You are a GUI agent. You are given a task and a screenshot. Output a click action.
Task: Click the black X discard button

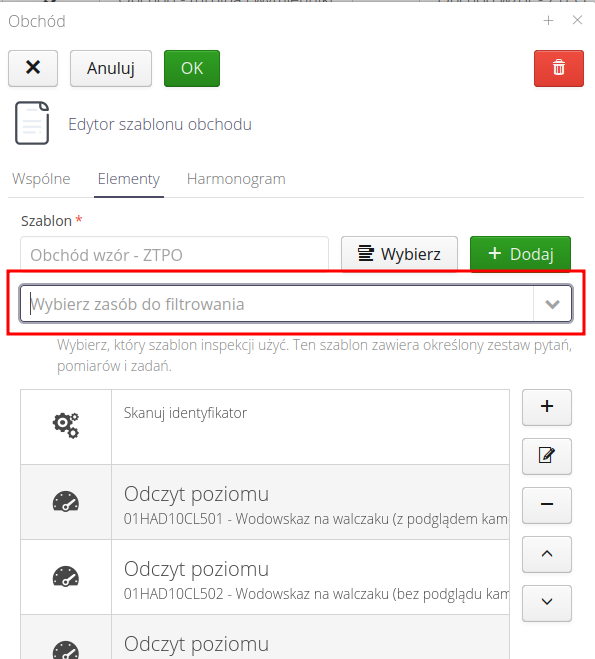(33, 69)
